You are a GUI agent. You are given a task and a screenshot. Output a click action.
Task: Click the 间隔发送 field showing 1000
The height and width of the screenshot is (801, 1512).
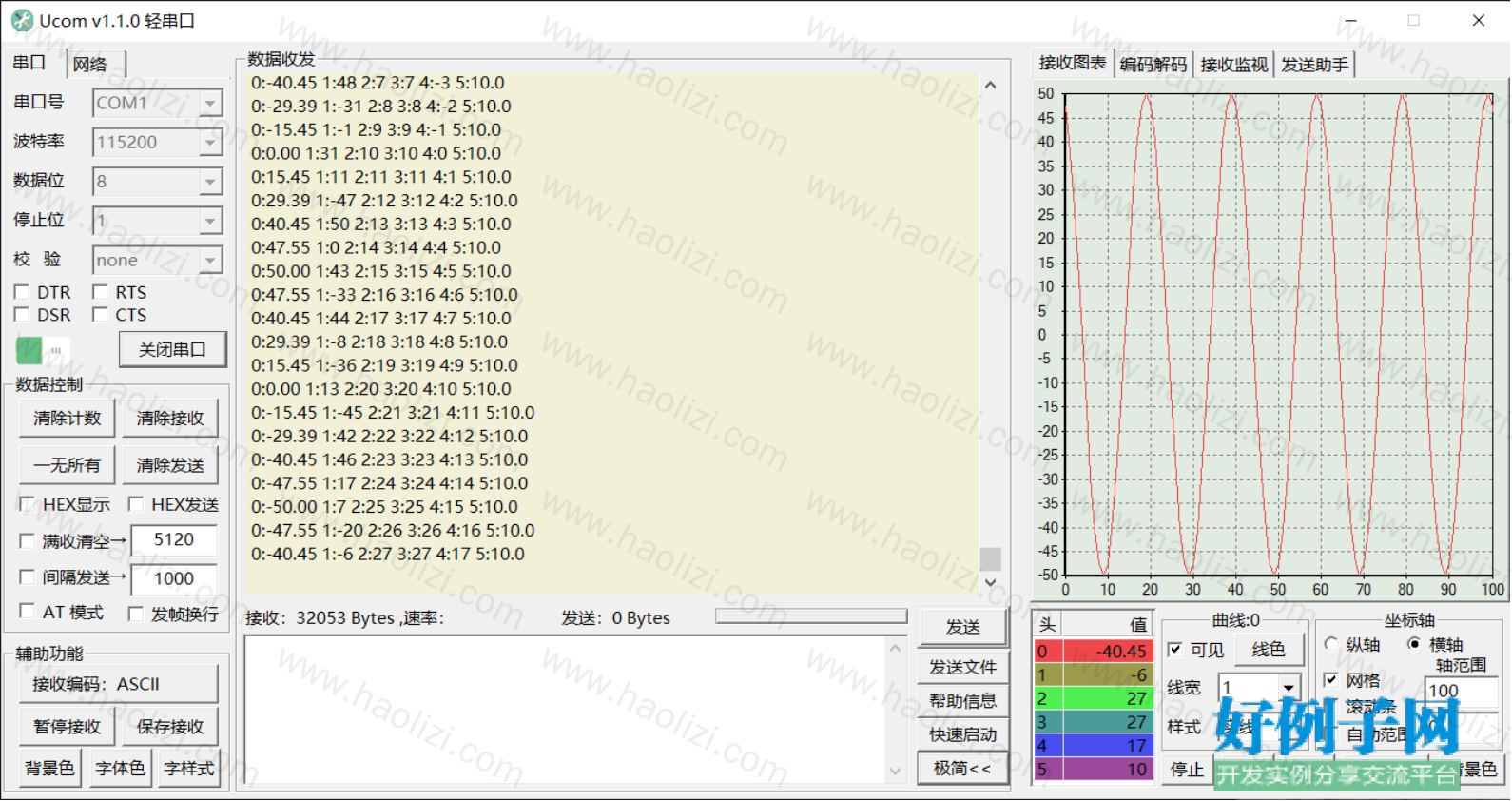pos(174,578)
